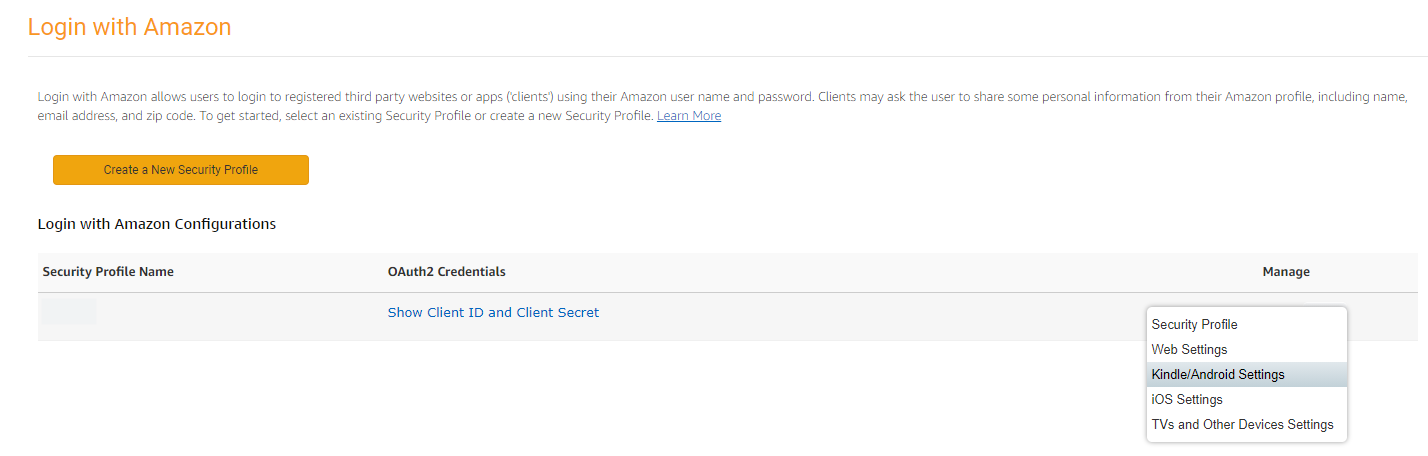Click the Security Profile Name column header

(x=108, y=272)
